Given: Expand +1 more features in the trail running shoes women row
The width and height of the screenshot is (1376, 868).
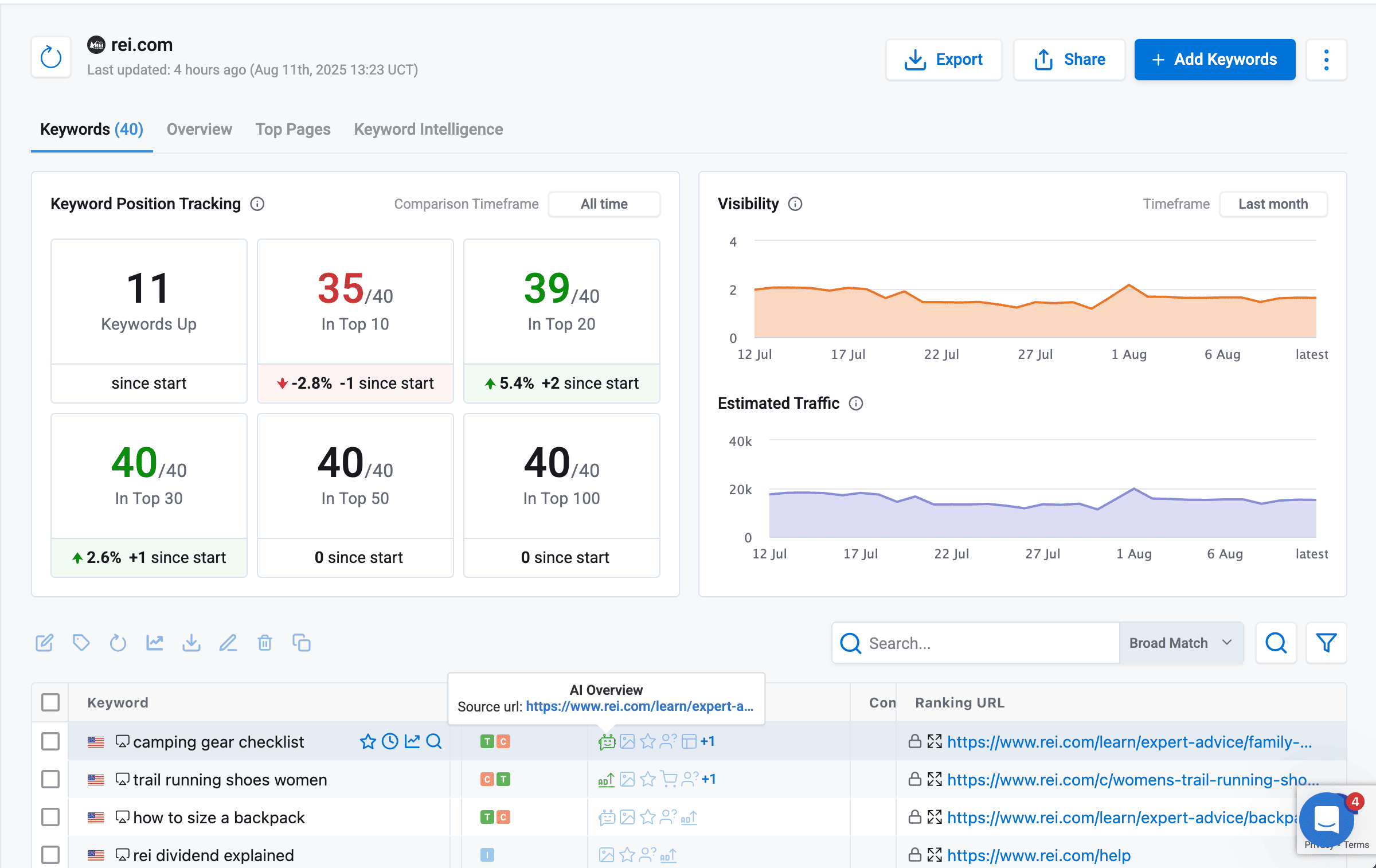Looking at the screenshot, I should (x=709, y=779).
